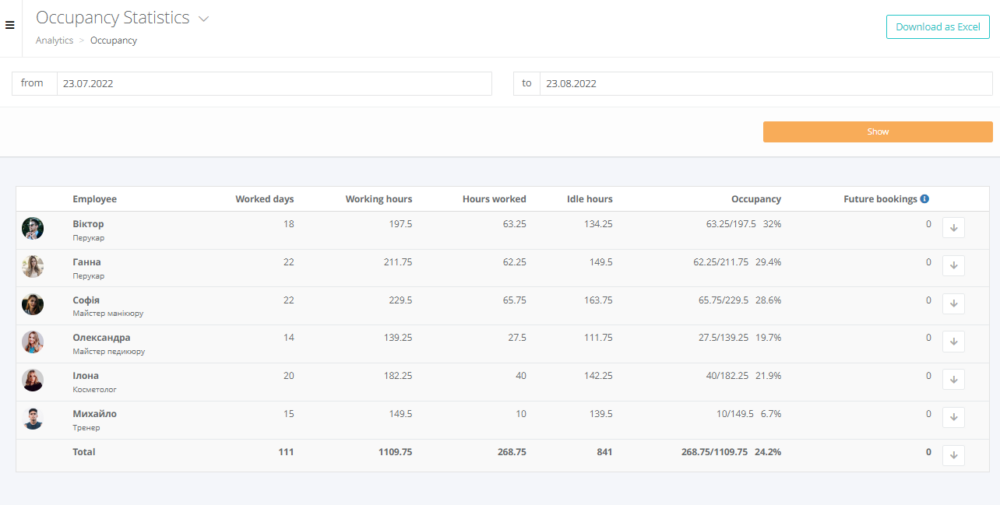The height and width of the screenshot is (505, 1000).
Task: Click the download arrow for Софія
Action: 953,304
